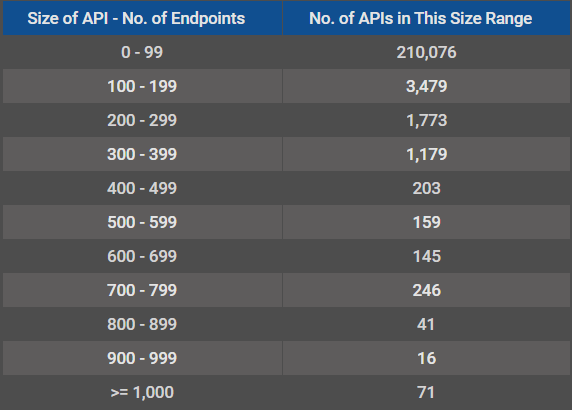Click the '300 - 399' range cell
Viewport: 572px width, 410px height.
[142, 154]
